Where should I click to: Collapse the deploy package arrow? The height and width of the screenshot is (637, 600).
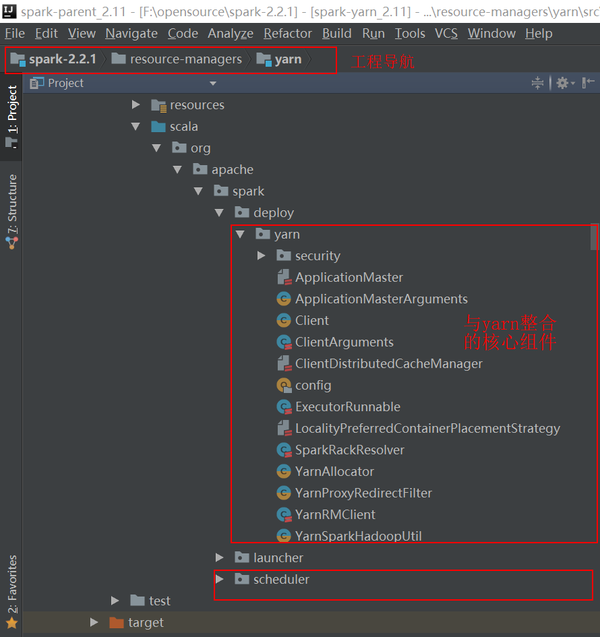click(x=219, y=212)
